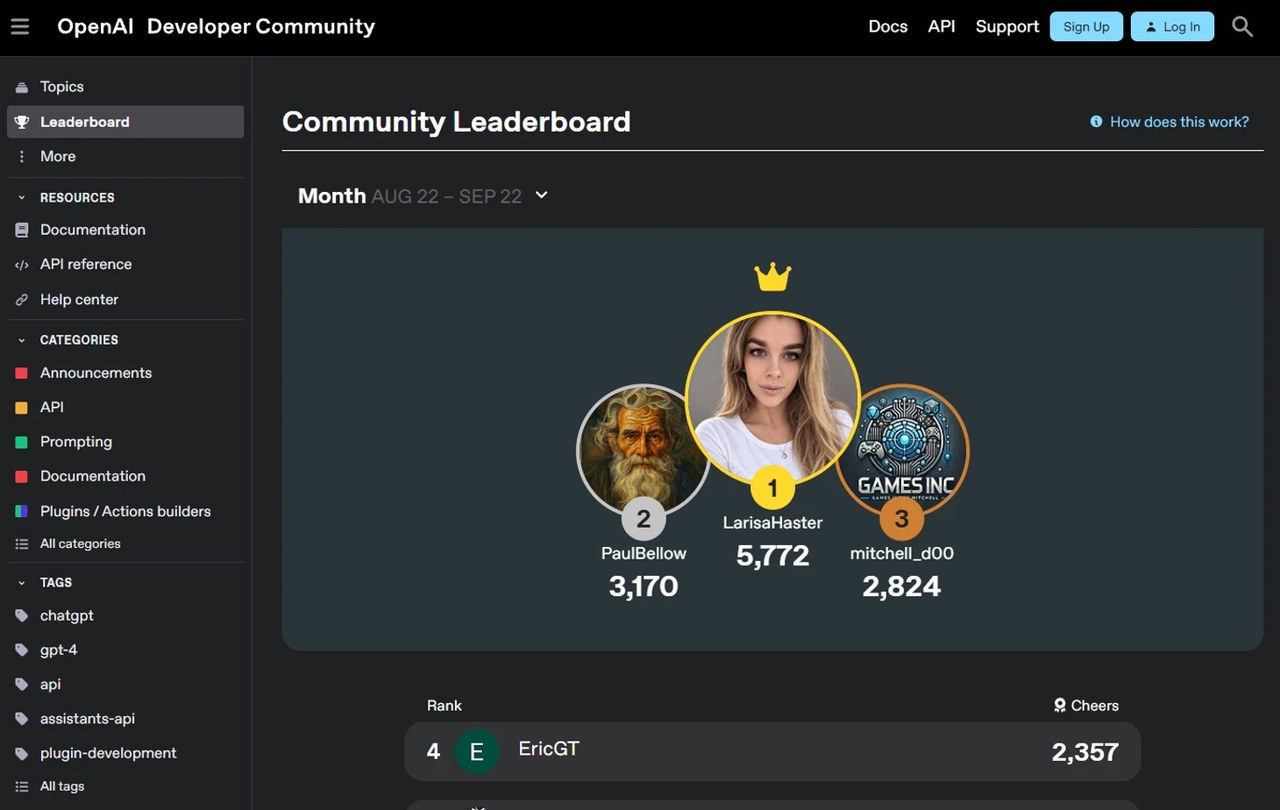
Task: Click the Plugins / Actions builders category swatch
Action: [x=22, y=511]
